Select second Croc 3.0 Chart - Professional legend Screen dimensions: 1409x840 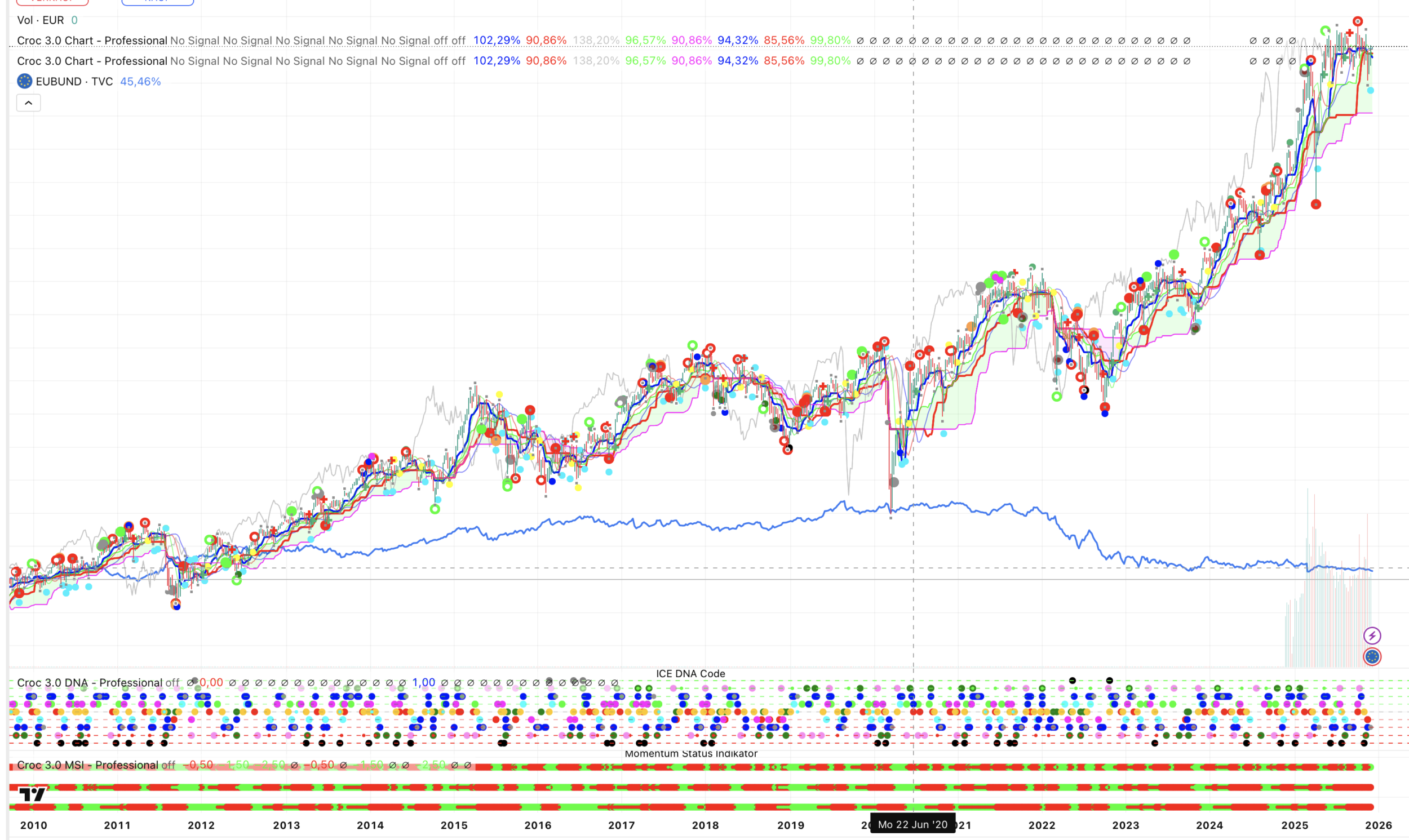[x=92, y=61]
